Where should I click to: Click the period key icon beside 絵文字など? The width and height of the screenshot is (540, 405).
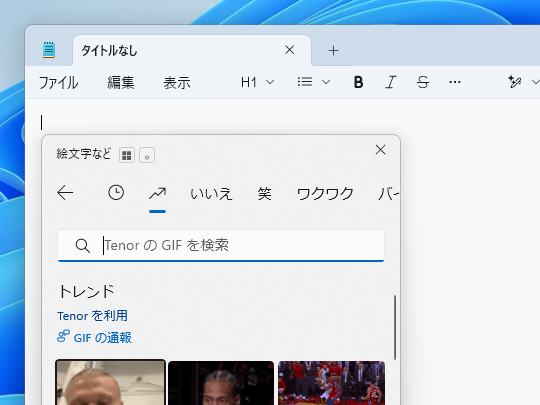[147, 155]
